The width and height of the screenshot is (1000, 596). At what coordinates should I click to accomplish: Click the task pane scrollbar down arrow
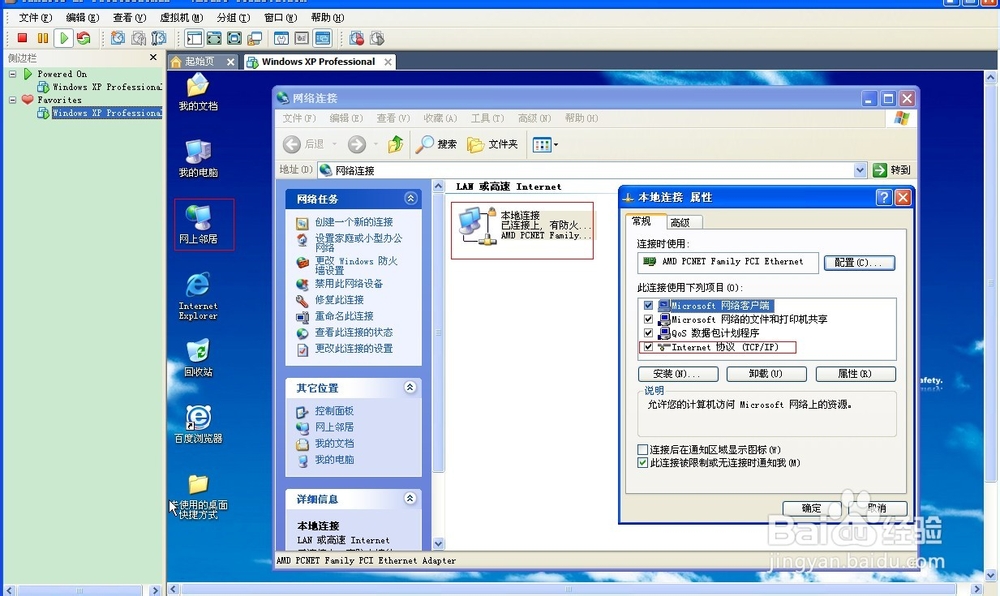(x=438, y=544)
